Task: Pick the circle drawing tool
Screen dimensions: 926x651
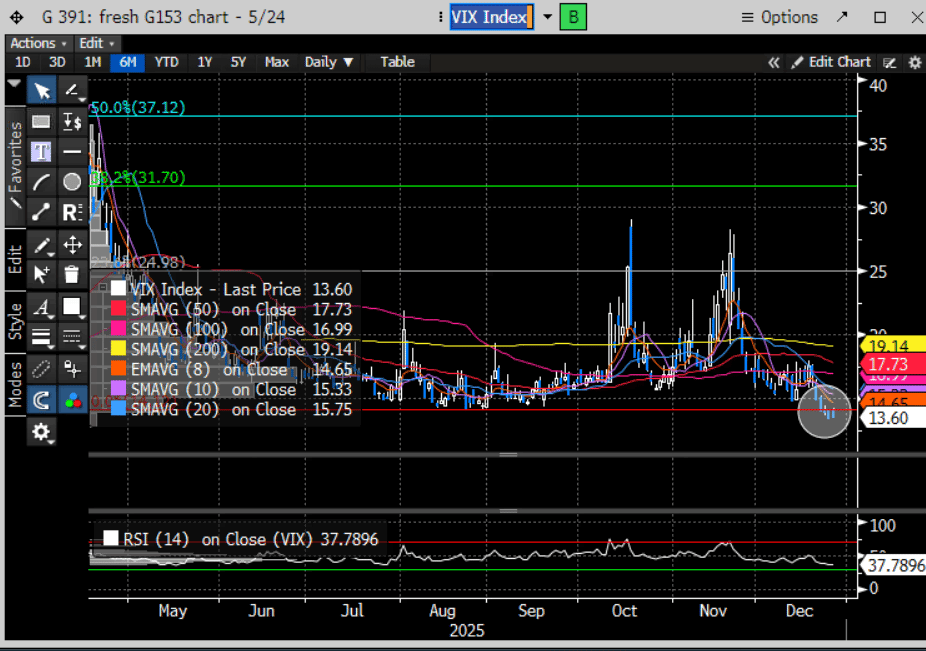Action: coord(72,182)
